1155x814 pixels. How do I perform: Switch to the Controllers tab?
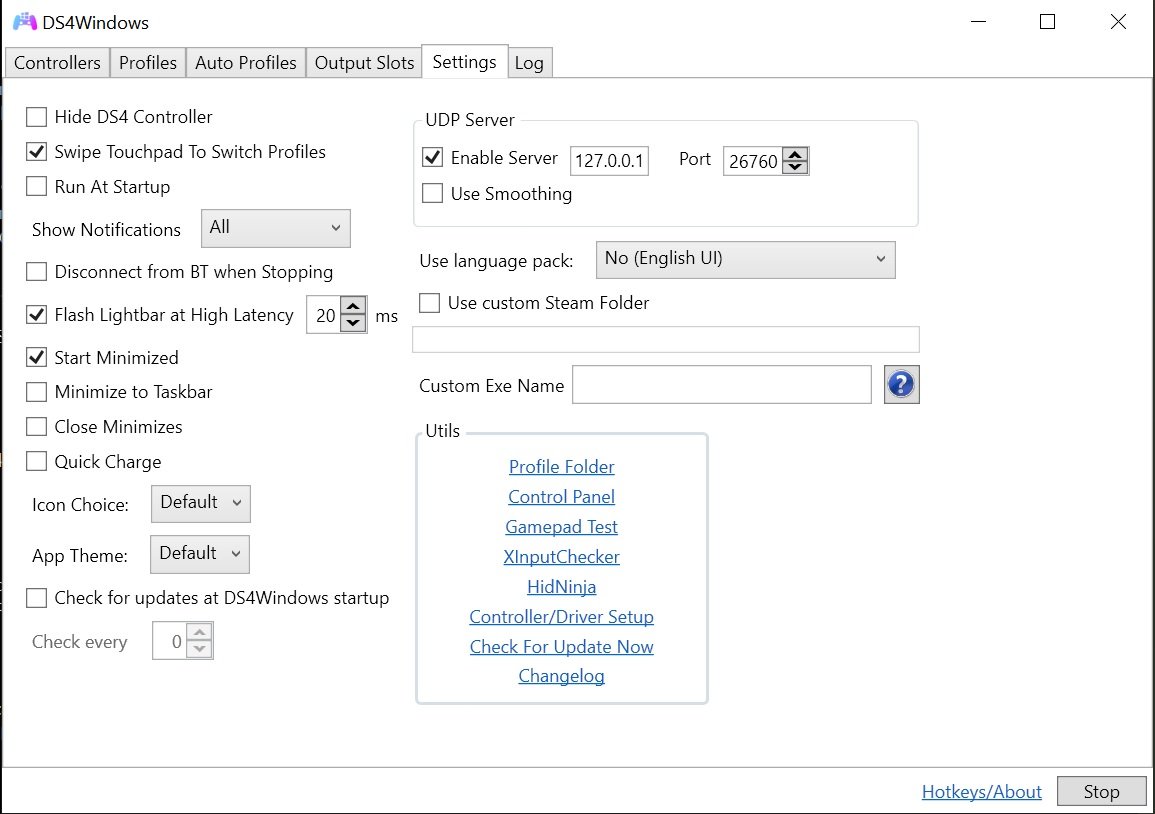tap(57, 63)
